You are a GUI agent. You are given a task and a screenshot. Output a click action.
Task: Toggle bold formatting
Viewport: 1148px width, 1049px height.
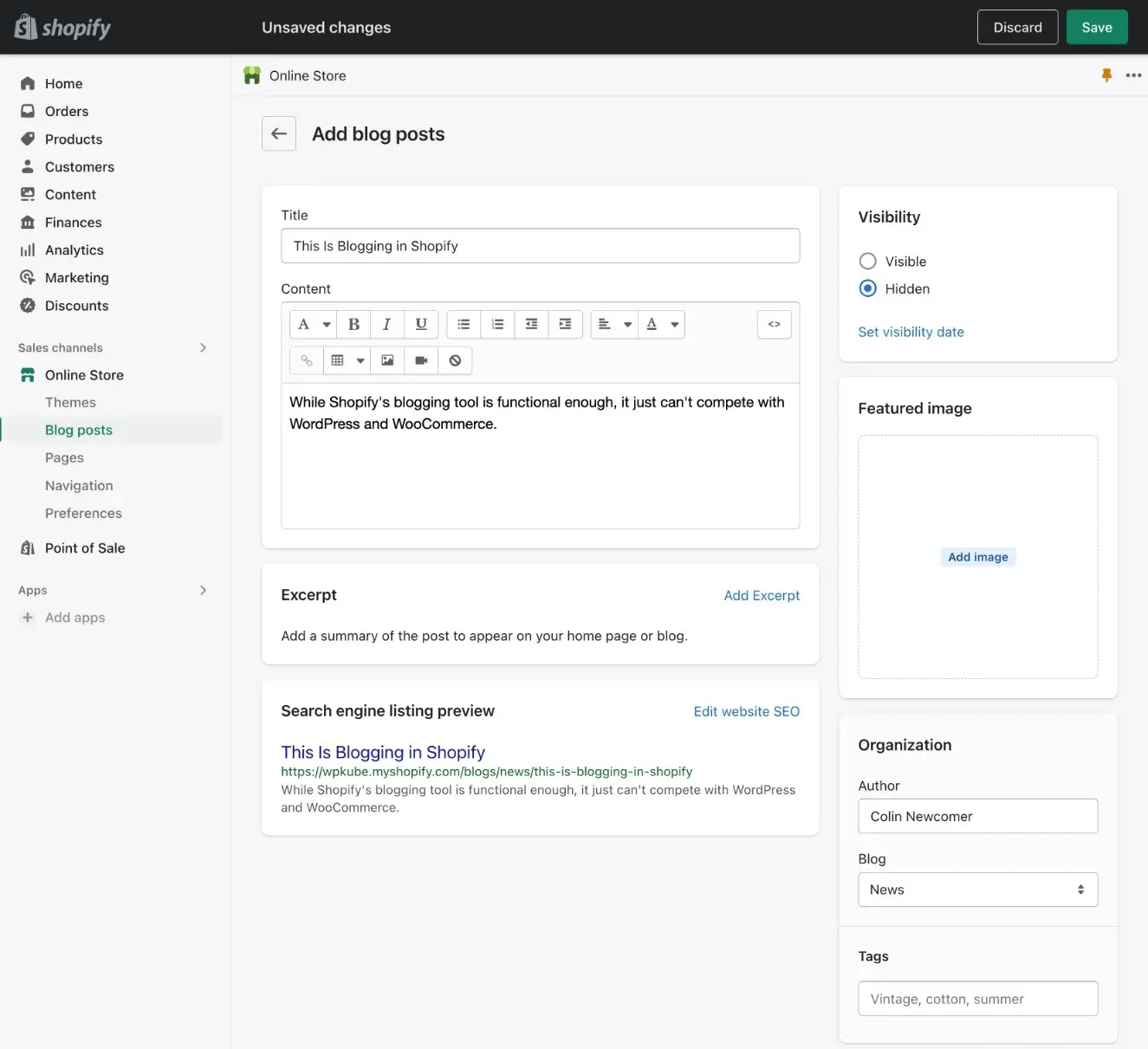353,324
